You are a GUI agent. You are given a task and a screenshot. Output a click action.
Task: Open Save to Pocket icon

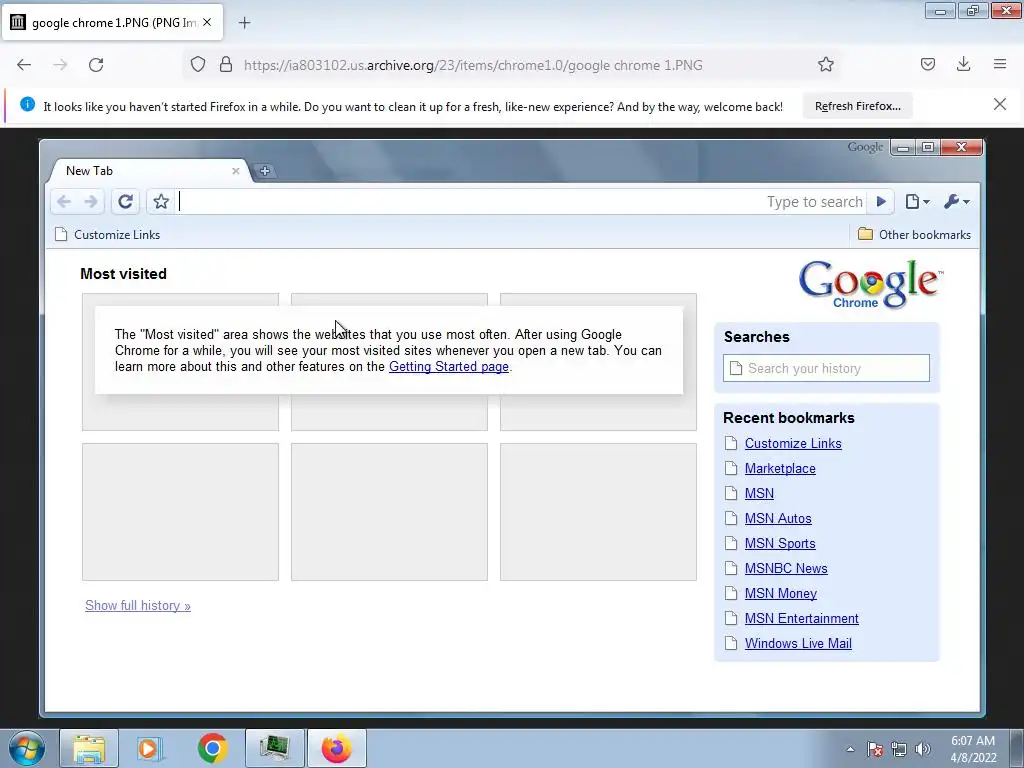(927, 65)
